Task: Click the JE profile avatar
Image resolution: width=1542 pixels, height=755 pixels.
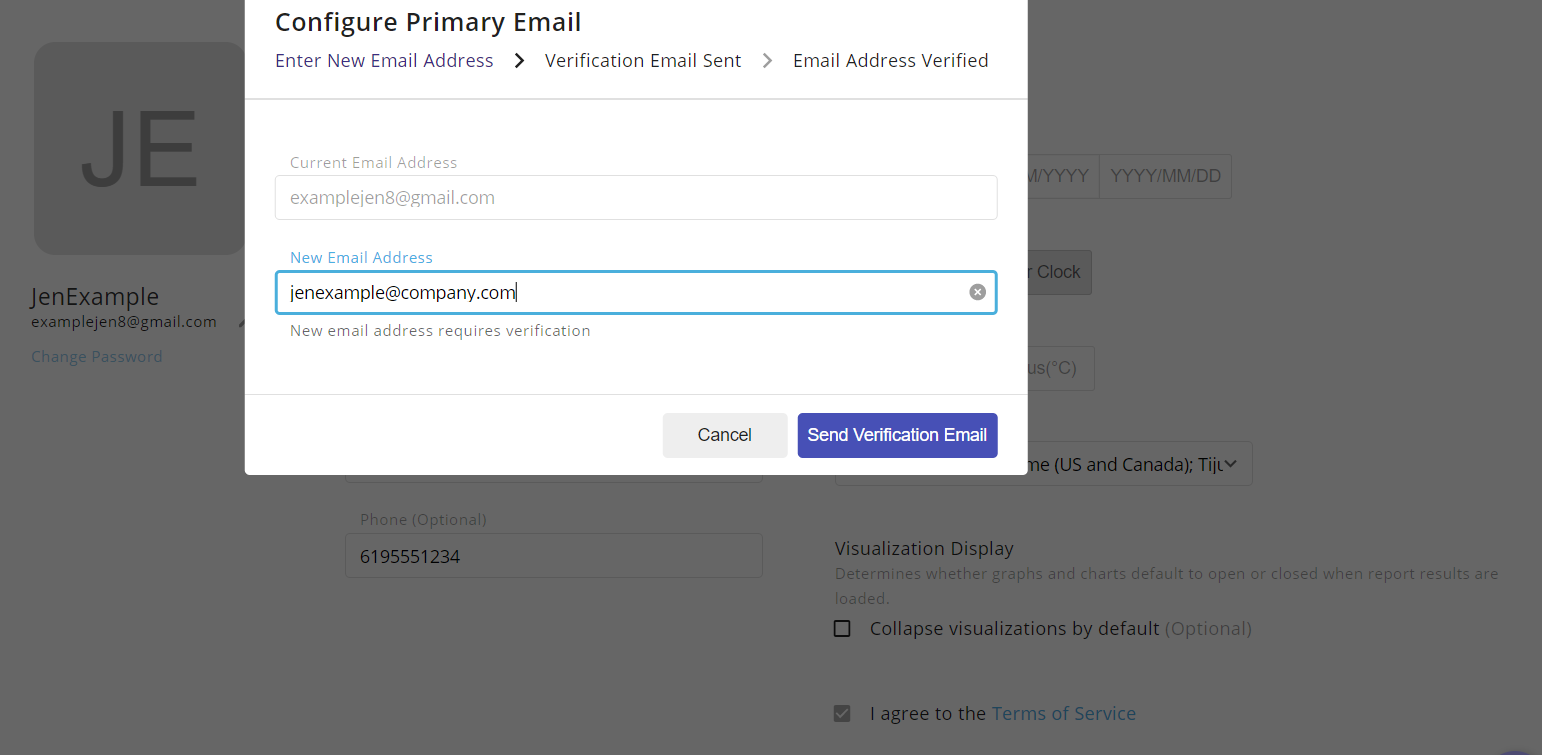Action: click(139, 148)
